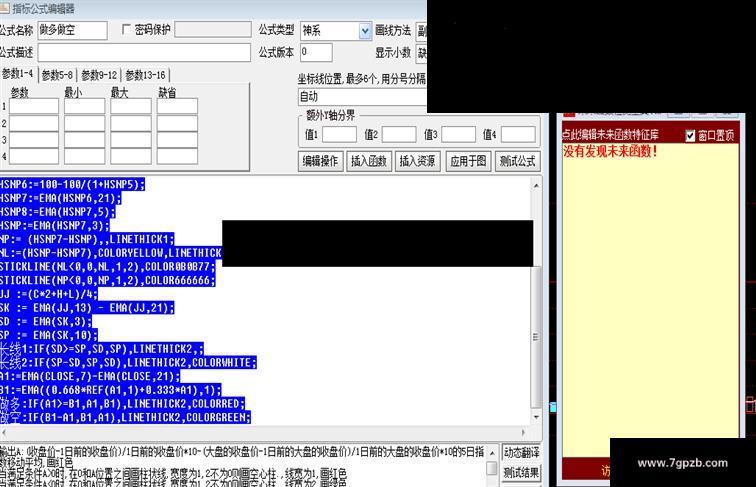Click code line SD := EMA(SK,3);
The width and height of the screenshot is (756, 487).
coord(46,321)
